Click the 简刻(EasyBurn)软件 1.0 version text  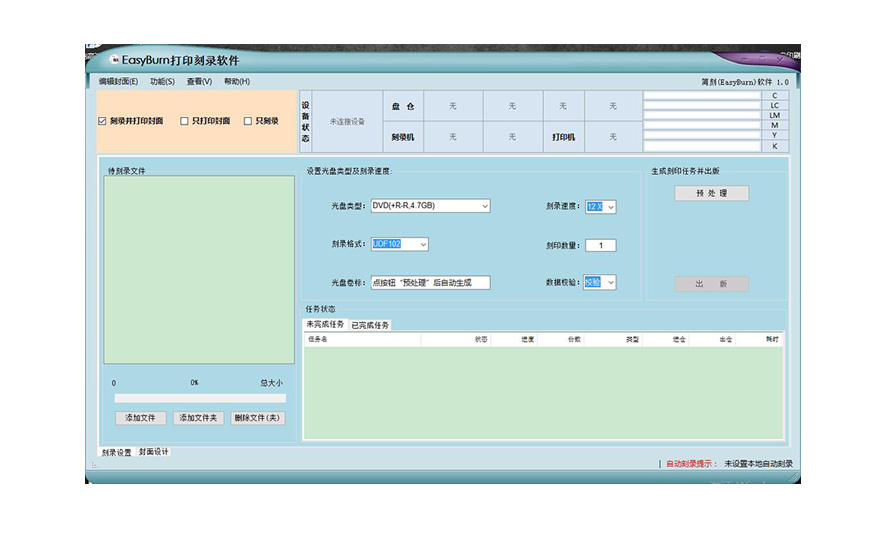click(x=745, y=82)
